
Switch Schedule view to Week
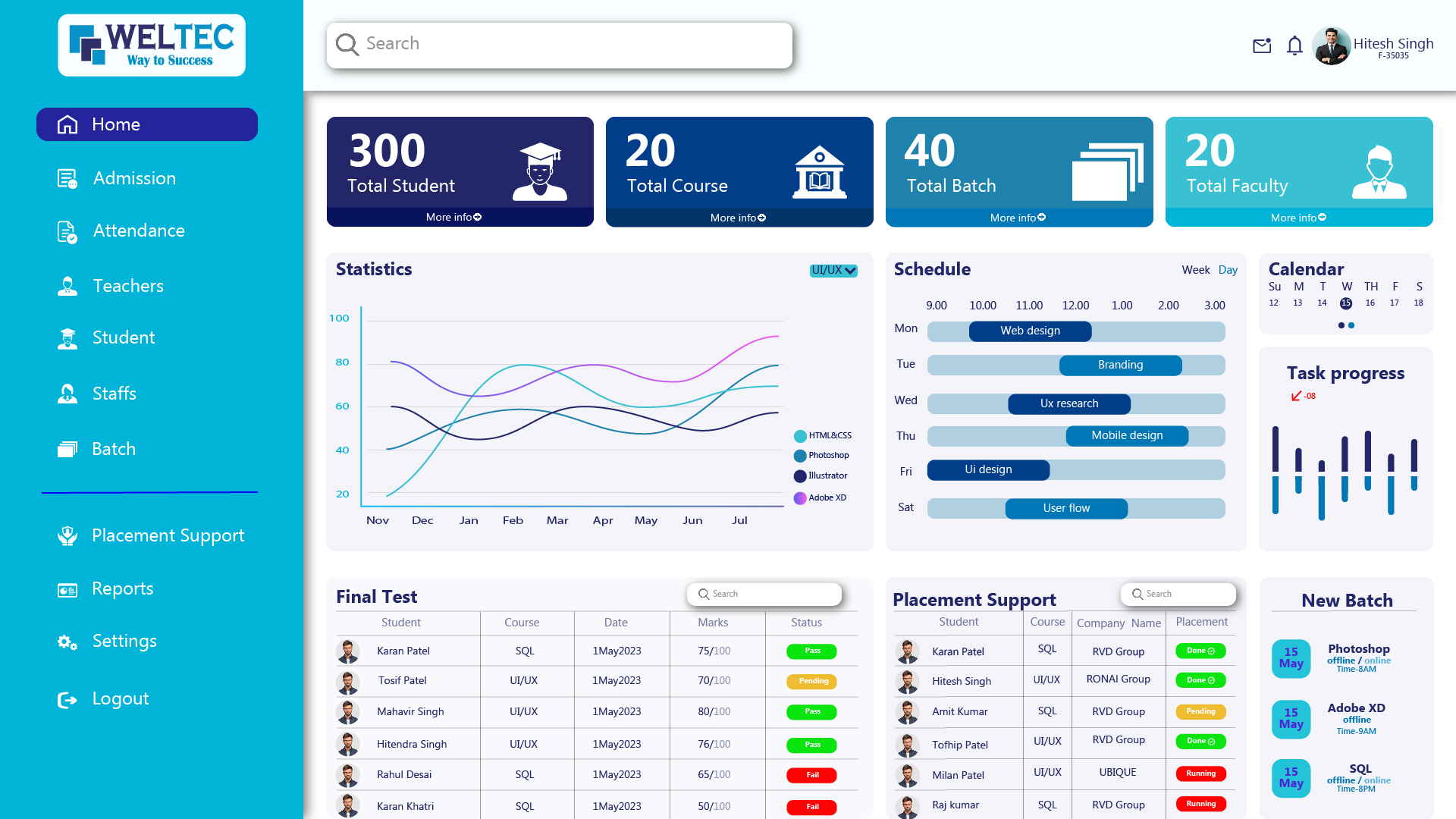[1195, 270]
